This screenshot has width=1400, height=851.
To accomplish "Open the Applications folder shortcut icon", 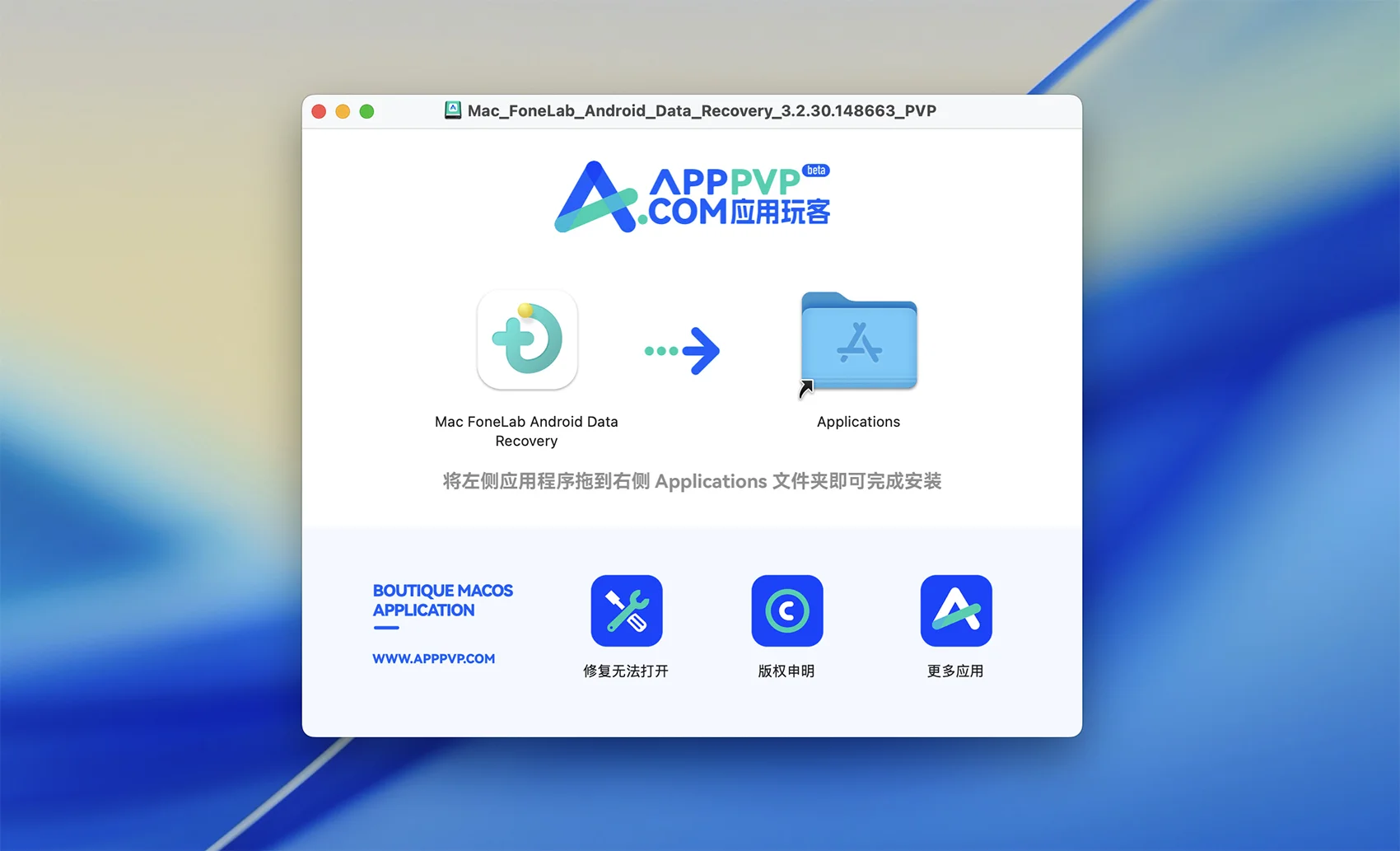I will 859,341.
